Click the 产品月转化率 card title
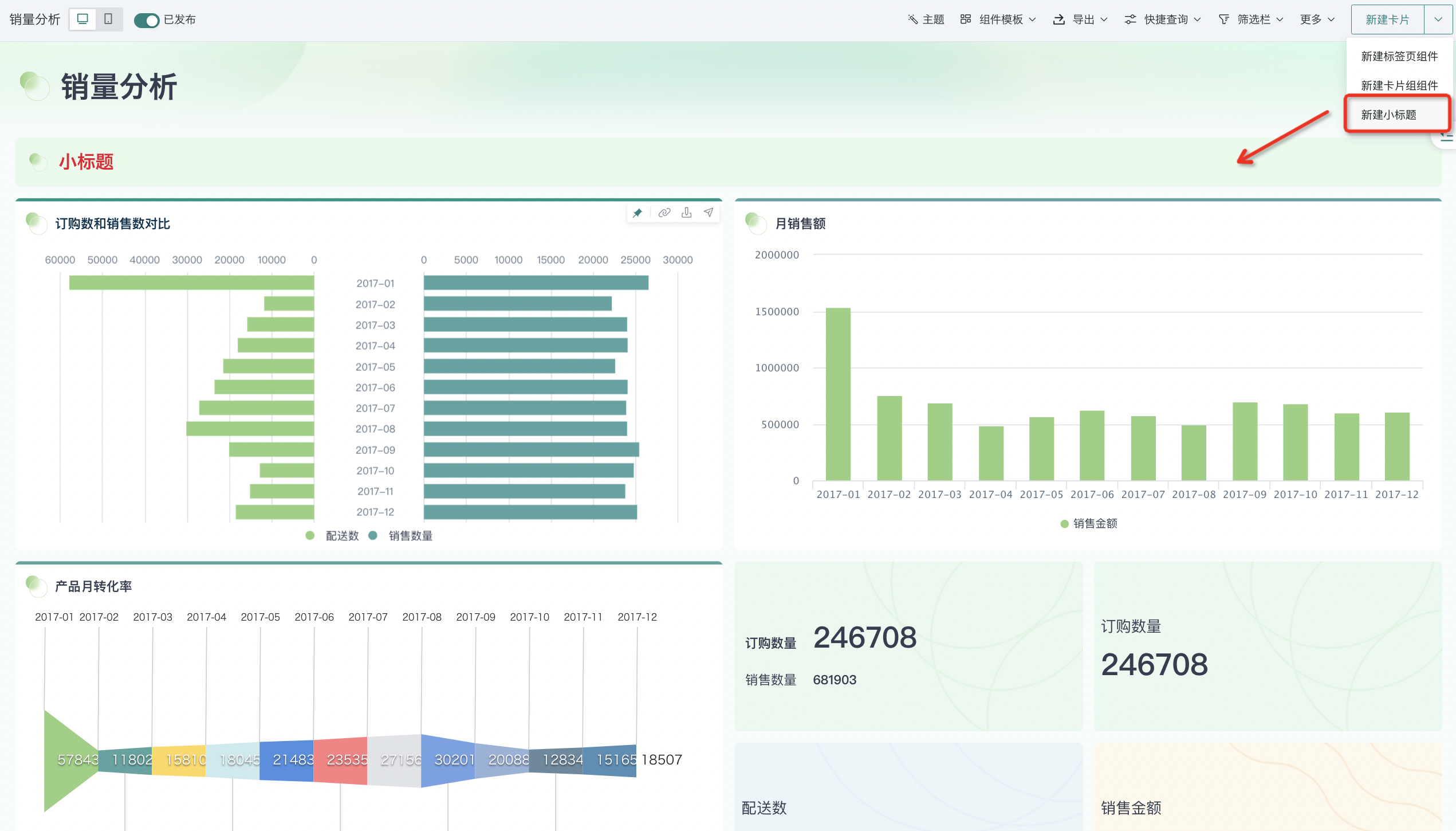This screenshot has height=831, width=1456. click(93, 586)
